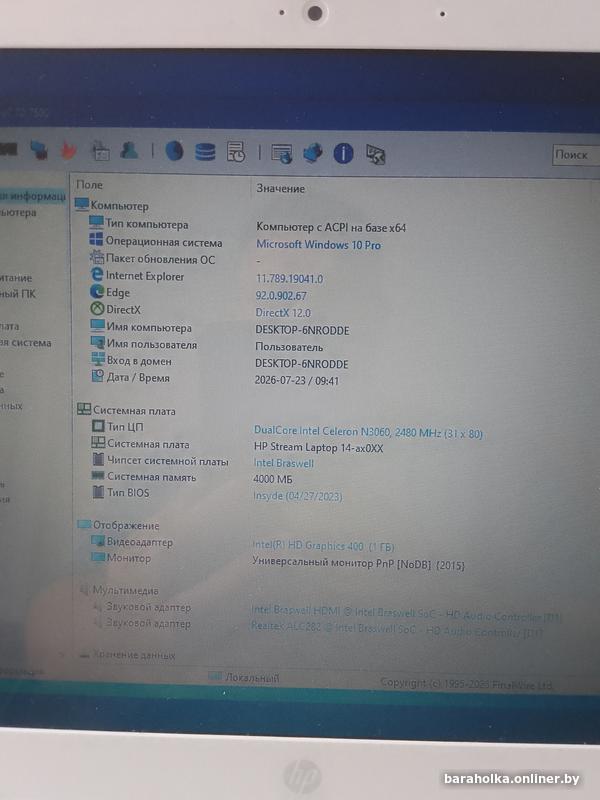
Task: Select the highlighted summary item in left tree
Action: pyautogui.click(x=33, y=195)
